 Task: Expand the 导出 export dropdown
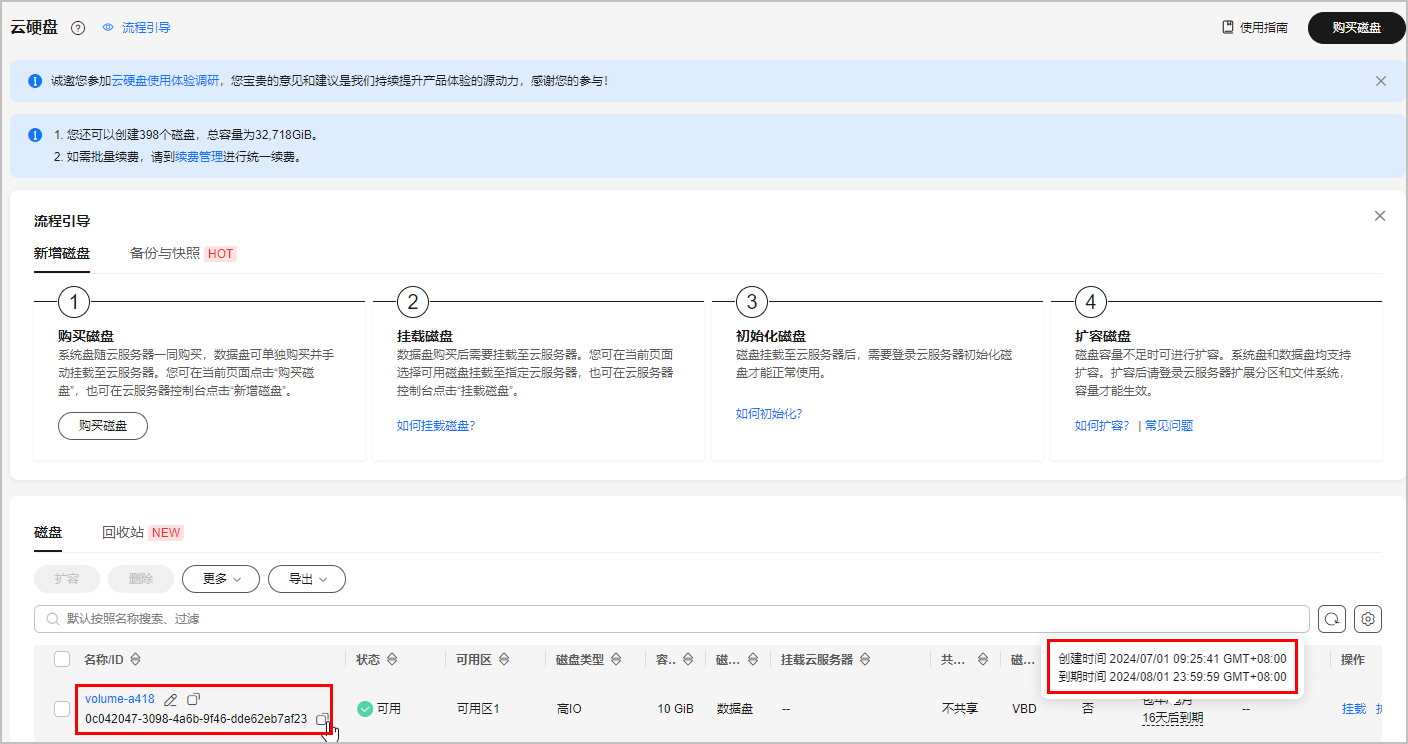pos(307,579)
